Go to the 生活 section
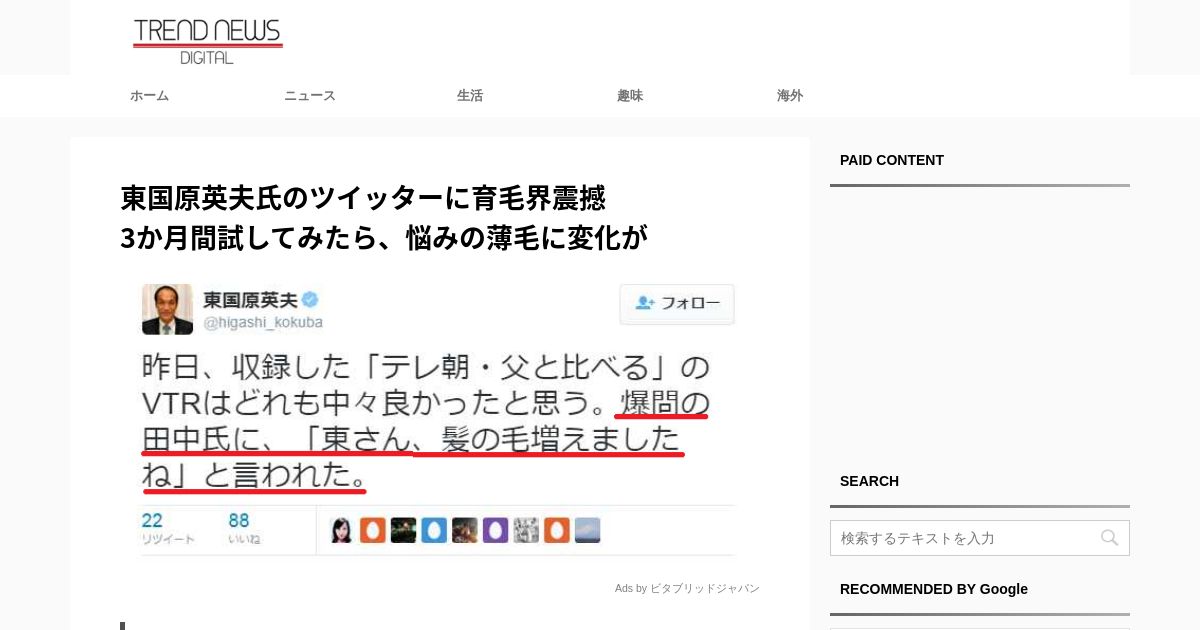 coord(470,96)
